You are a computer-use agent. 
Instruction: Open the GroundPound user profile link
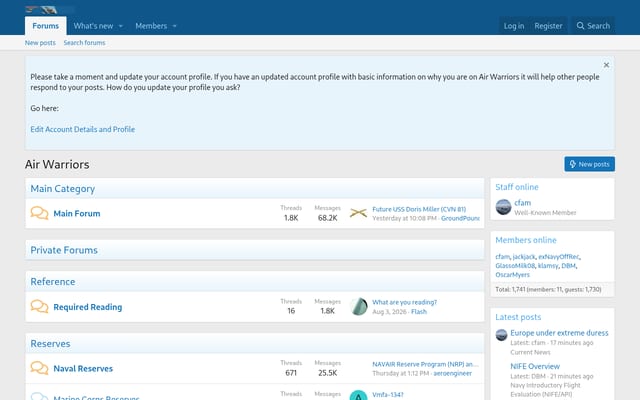[460, 218]
